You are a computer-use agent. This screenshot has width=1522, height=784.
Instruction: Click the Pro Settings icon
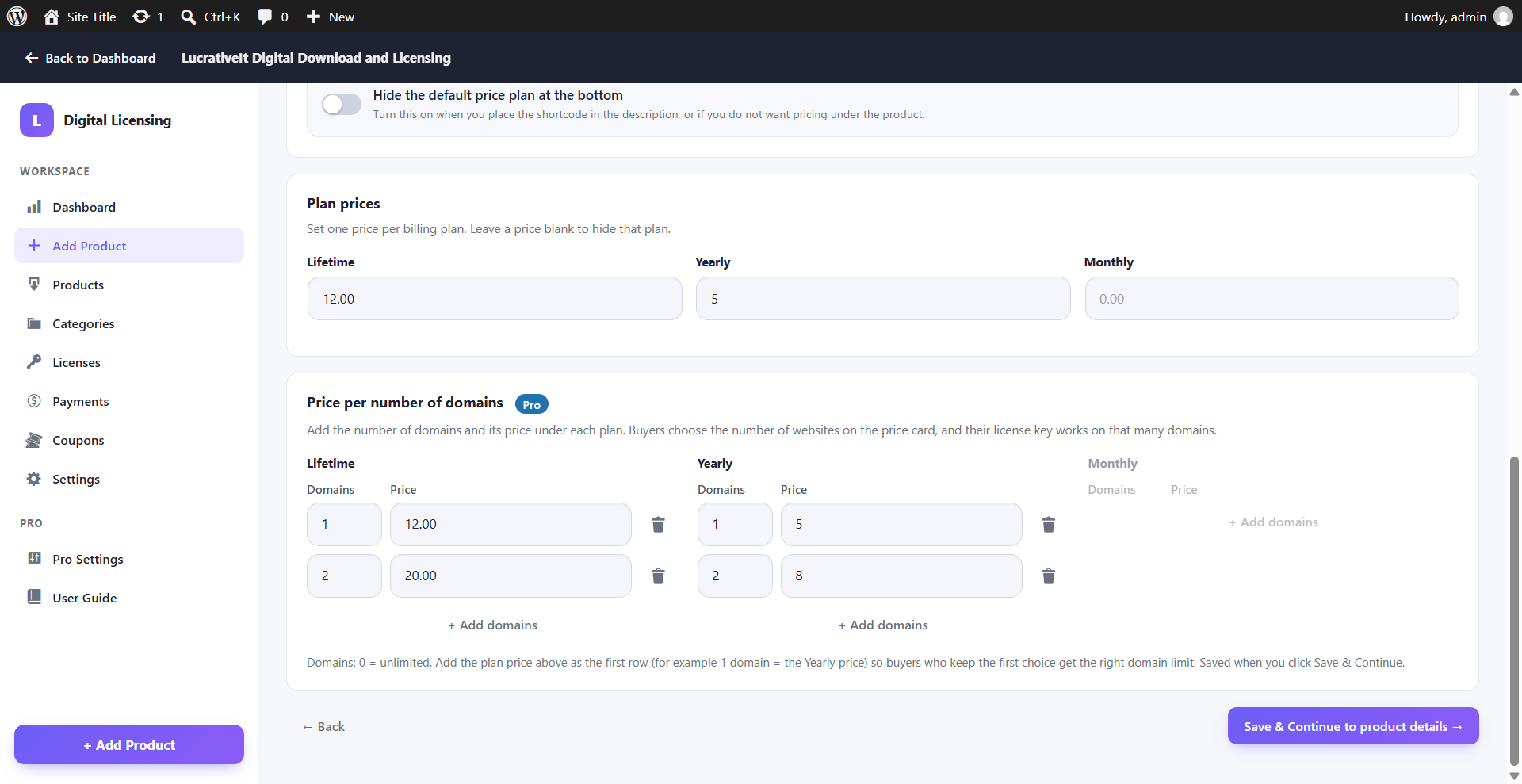34,558
